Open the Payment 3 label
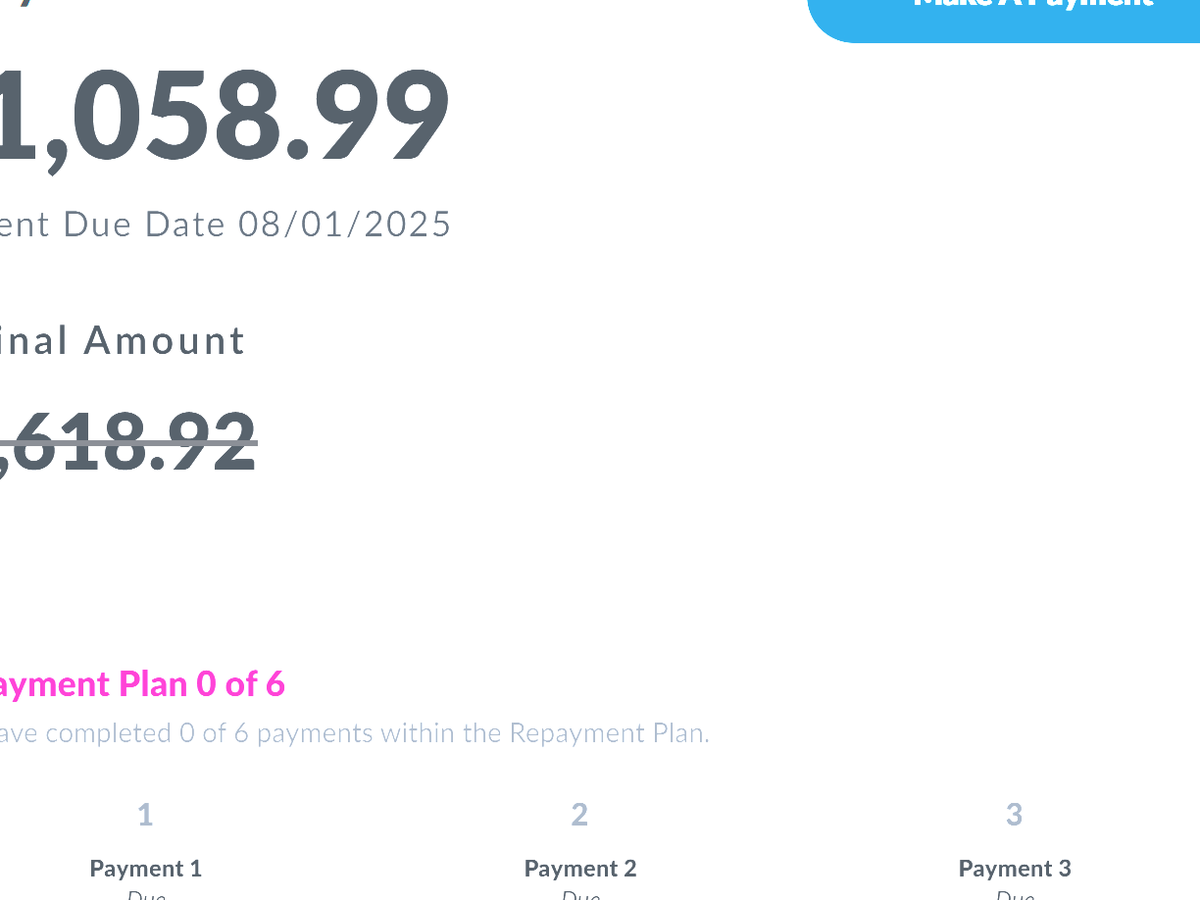The image size is (1200, 900). coord(1014,868)
